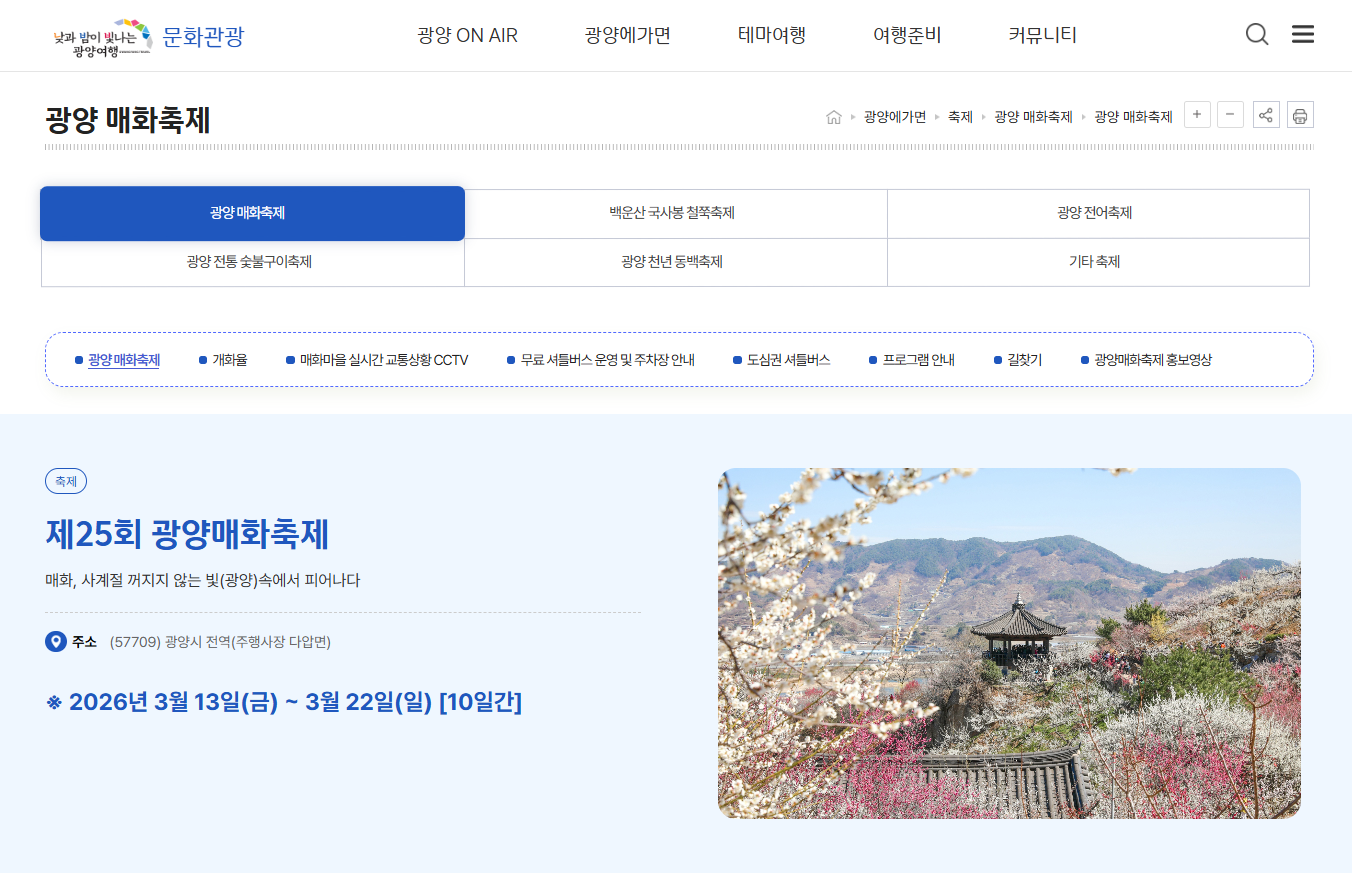Open the 커뮤니티 menu
This screenshot has width=1352, height=886.
(1041, 34)
